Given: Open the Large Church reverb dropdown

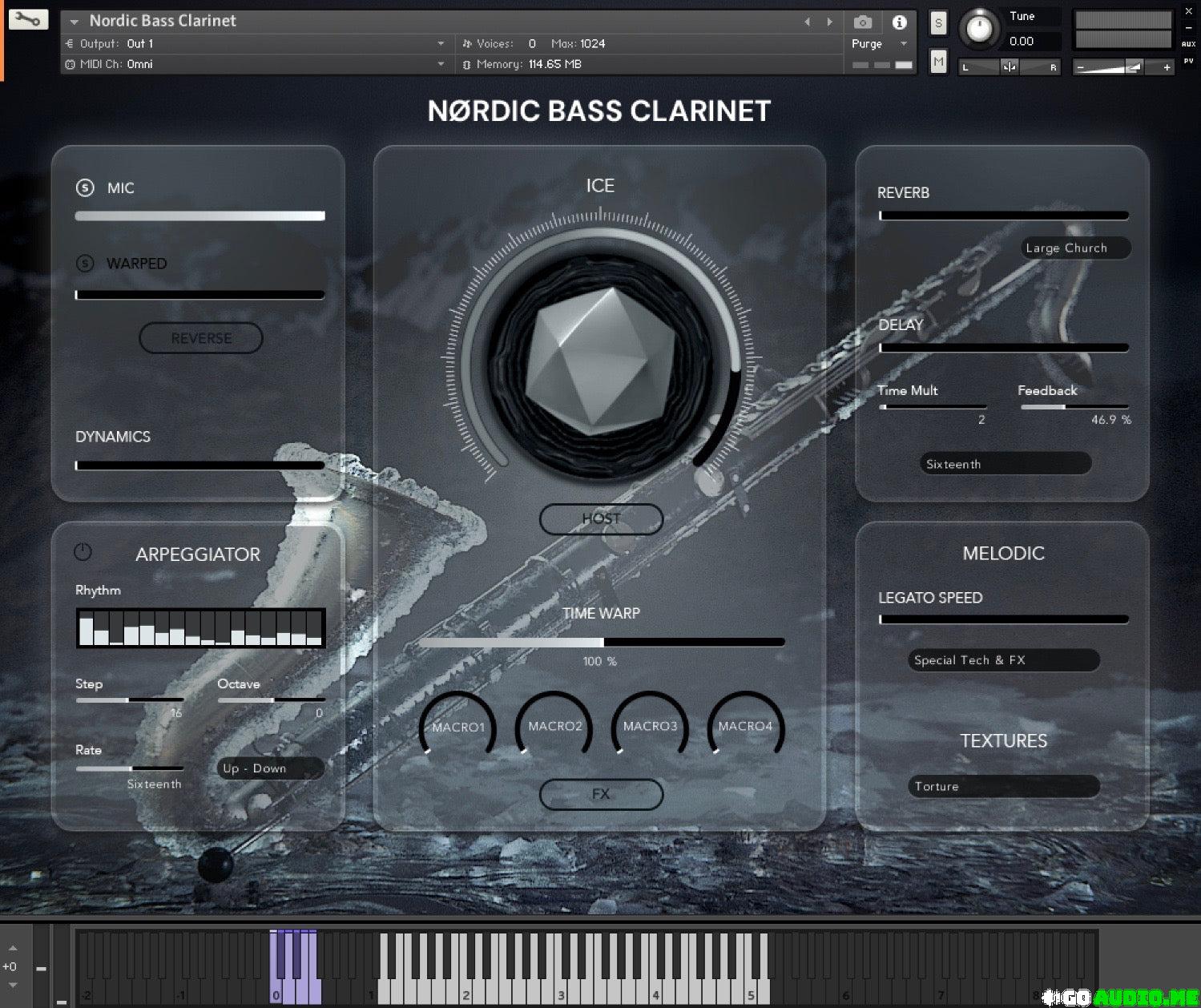Looking at the screenshot, I should pyautogui.click(x=1076, y=248).
